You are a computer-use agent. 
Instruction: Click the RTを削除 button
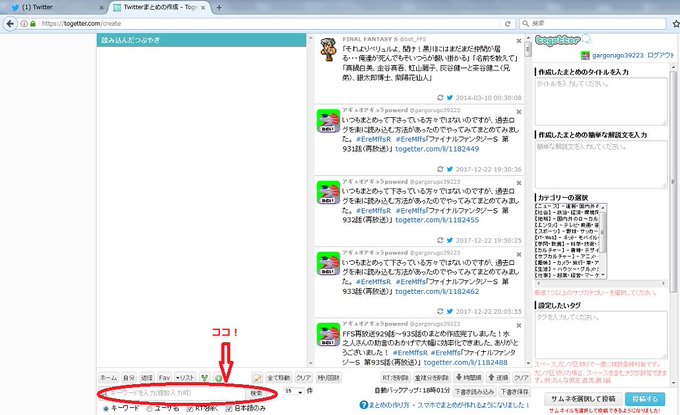coord(395,378)
